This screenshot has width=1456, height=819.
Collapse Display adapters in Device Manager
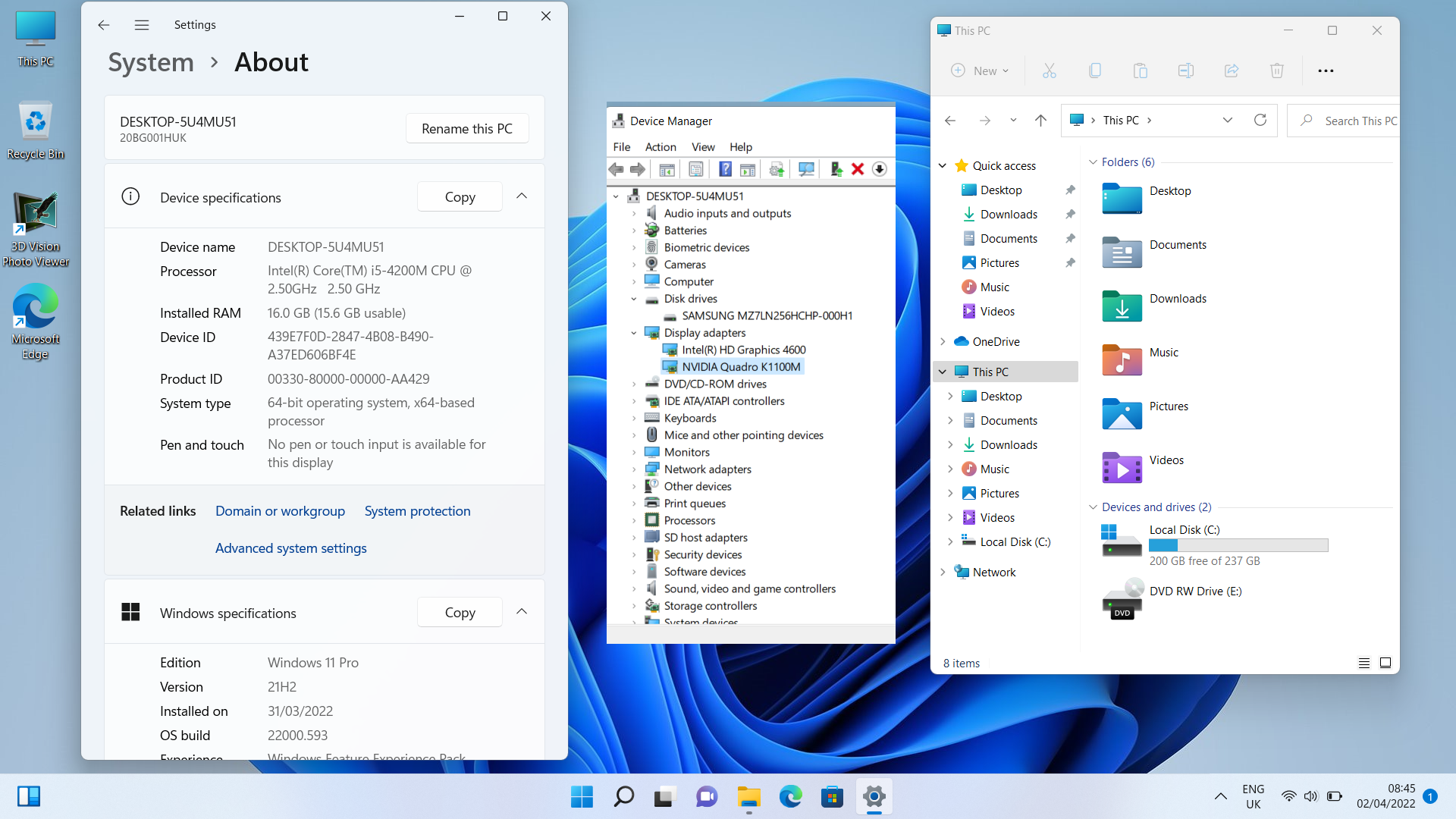tap(634, 333)
